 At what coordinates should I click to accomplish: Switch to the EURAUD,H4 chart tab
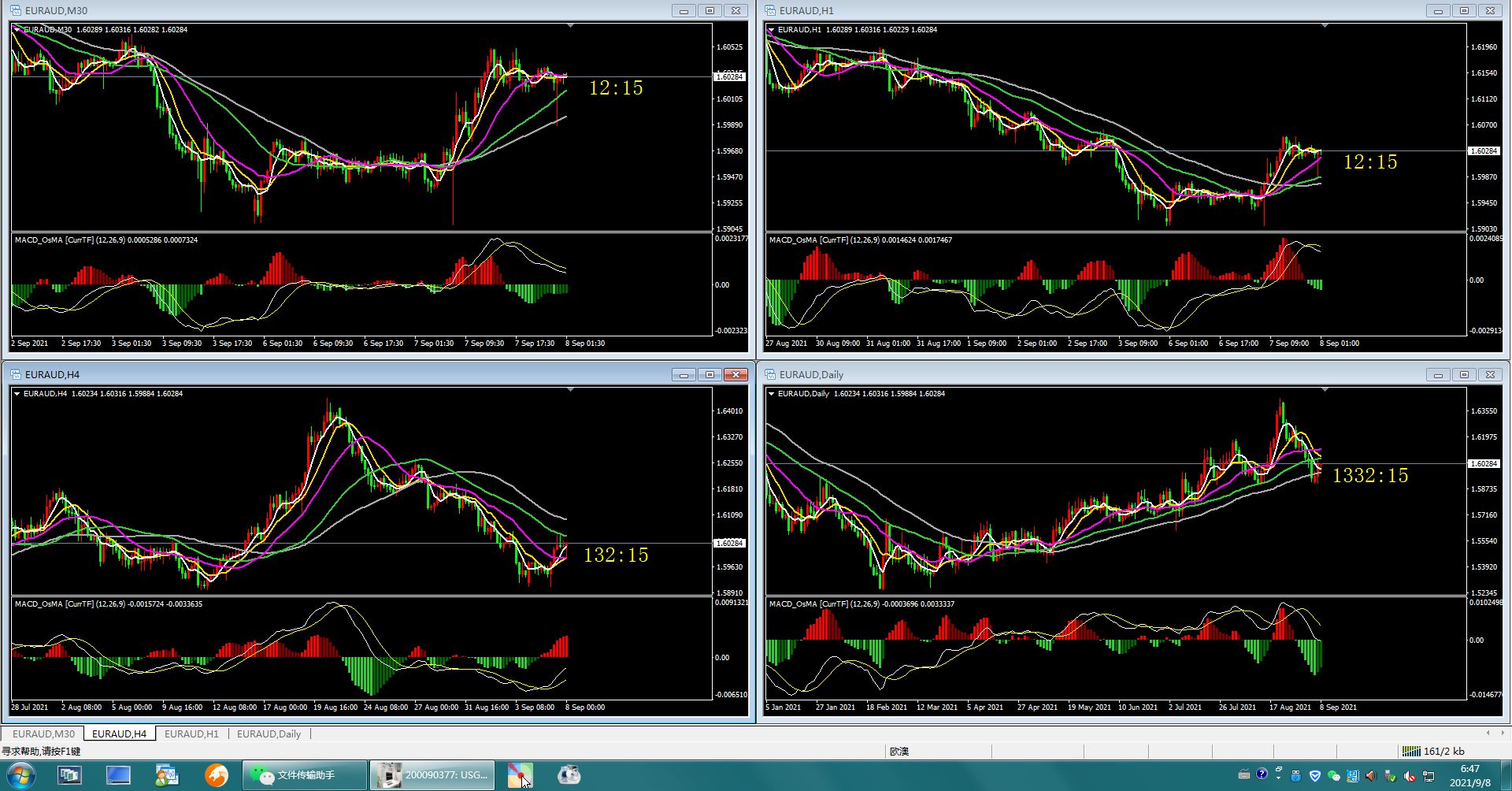119,733
